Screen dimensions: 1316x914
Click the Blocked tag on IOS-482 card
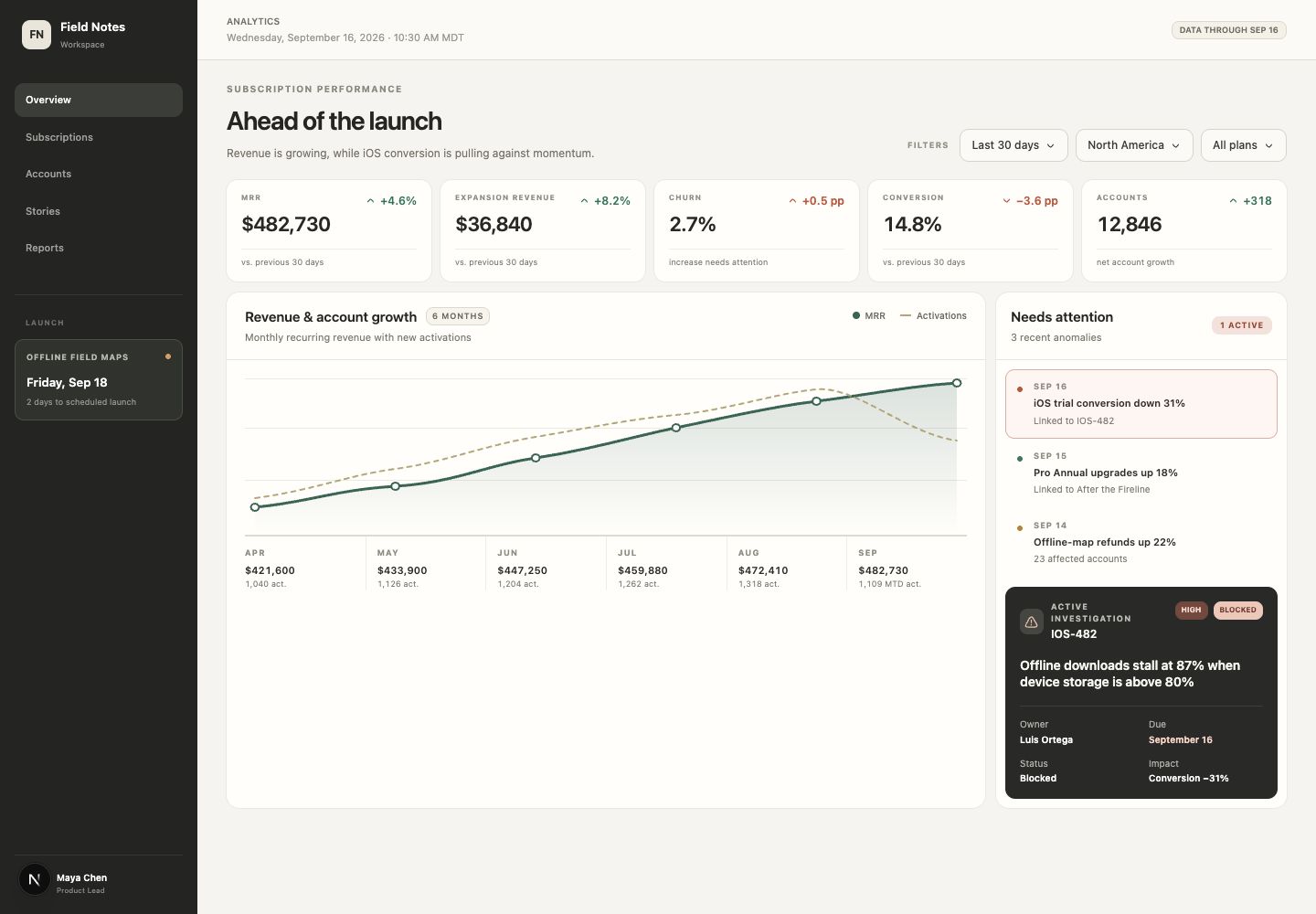1237,611
